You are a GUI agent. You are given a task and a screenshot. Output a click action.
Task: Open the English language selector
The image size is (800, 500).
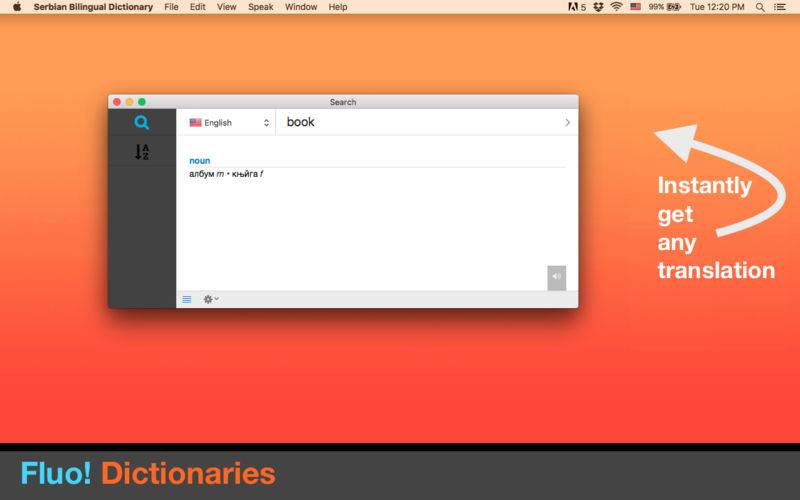[229, 122]
